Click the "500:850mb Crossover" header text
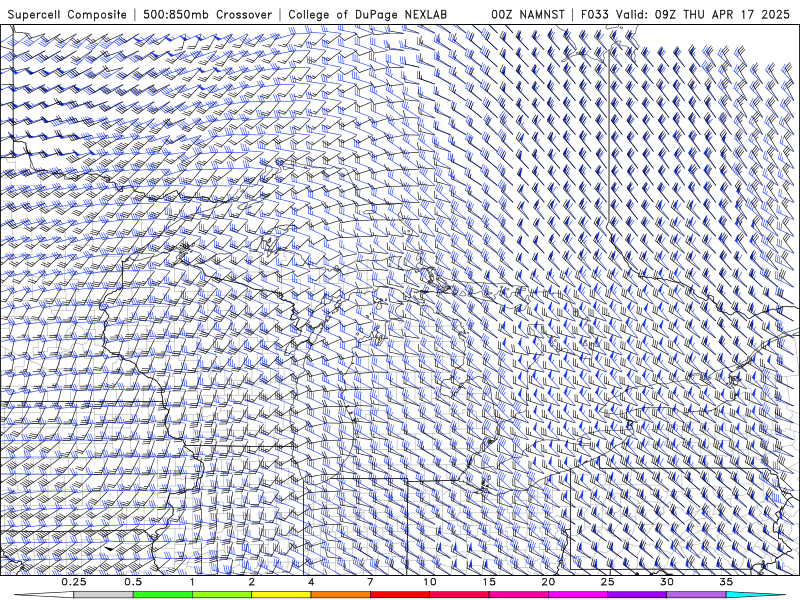Screen dimensions: 800x600 (x=208, y=14)
